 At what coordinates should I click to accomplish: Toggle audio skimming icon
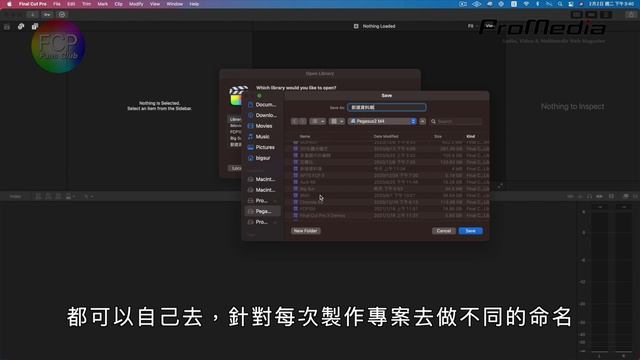tap(580, 197)
